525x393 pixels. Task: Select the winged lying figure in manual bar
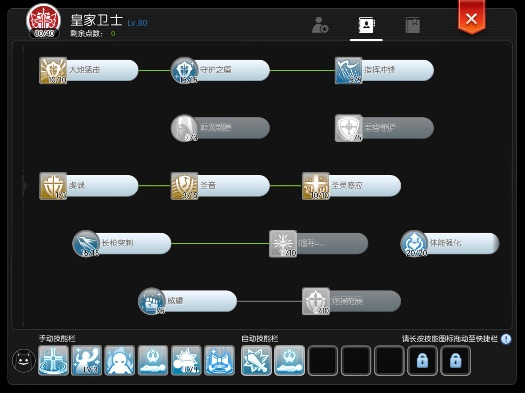tap(153, 361)
